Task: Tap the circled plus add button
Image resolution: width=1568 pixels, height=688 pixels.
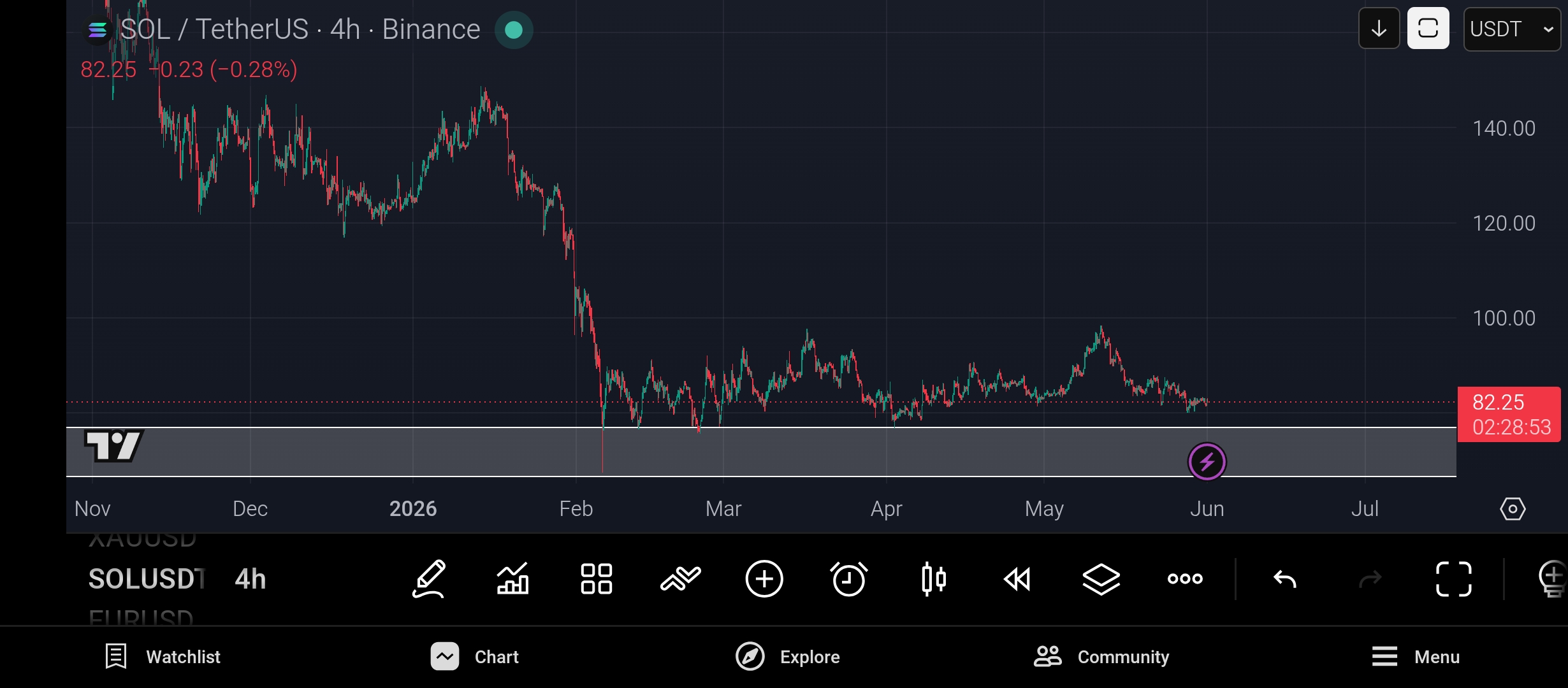Action: [764, 579]
